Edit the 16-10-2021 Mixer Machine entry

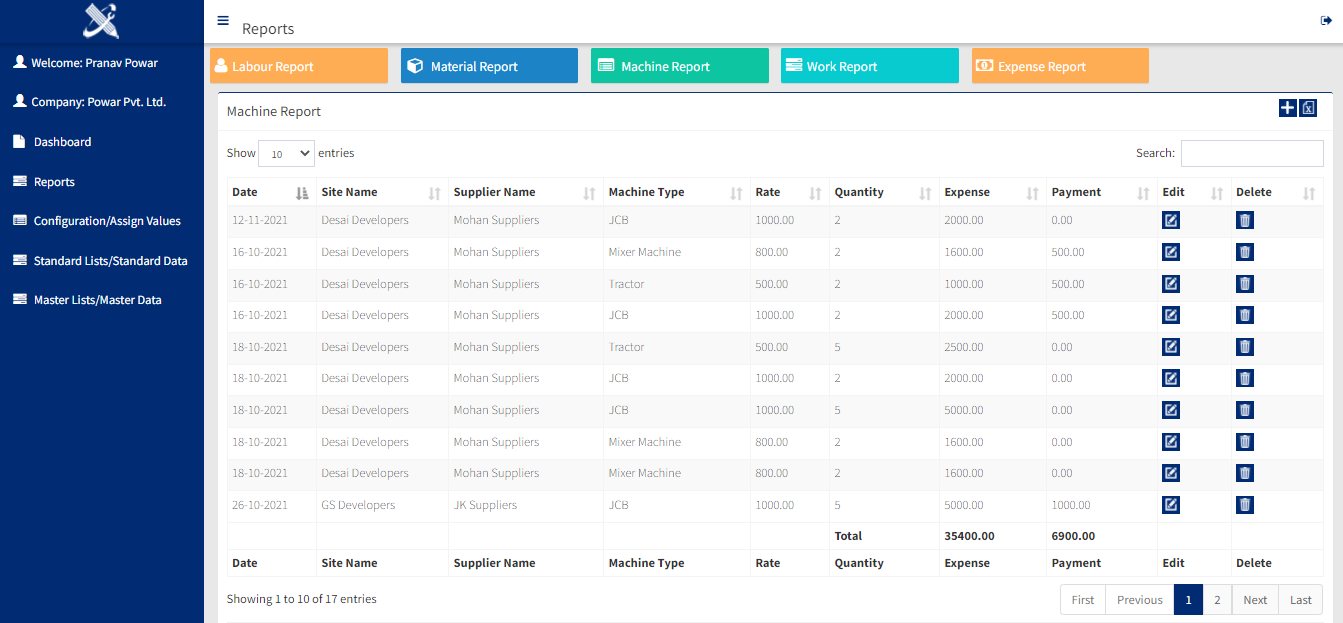(1171, 252)
